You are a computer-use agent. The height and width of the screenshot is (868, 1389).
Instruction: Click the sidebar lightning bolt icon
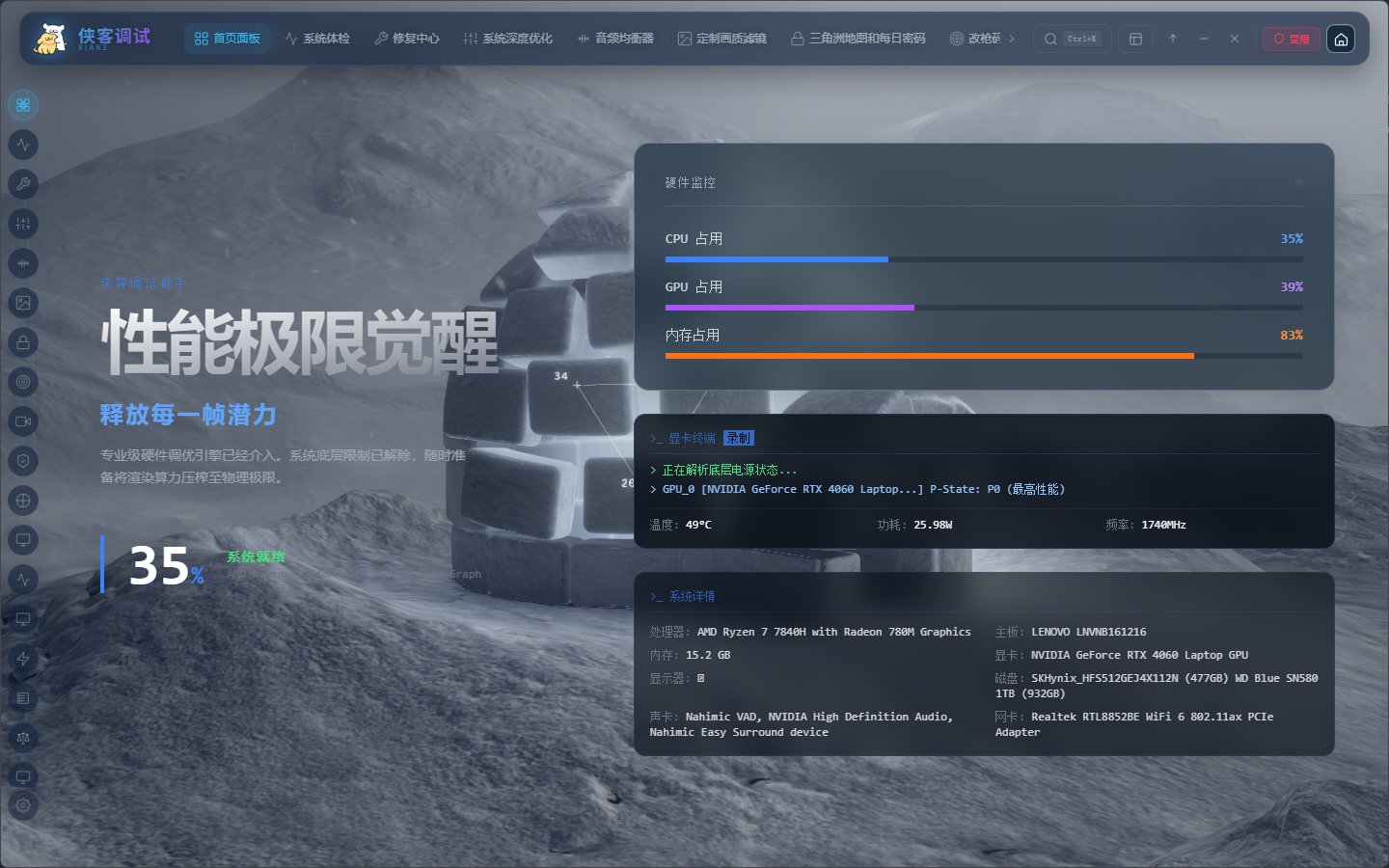pos(23,659)
